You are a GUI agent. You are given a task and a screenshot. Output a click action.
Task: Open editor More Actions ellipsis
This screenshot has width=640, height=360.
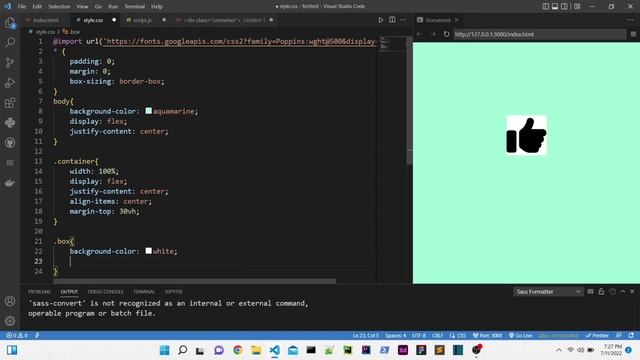click(x=403, y=20)
